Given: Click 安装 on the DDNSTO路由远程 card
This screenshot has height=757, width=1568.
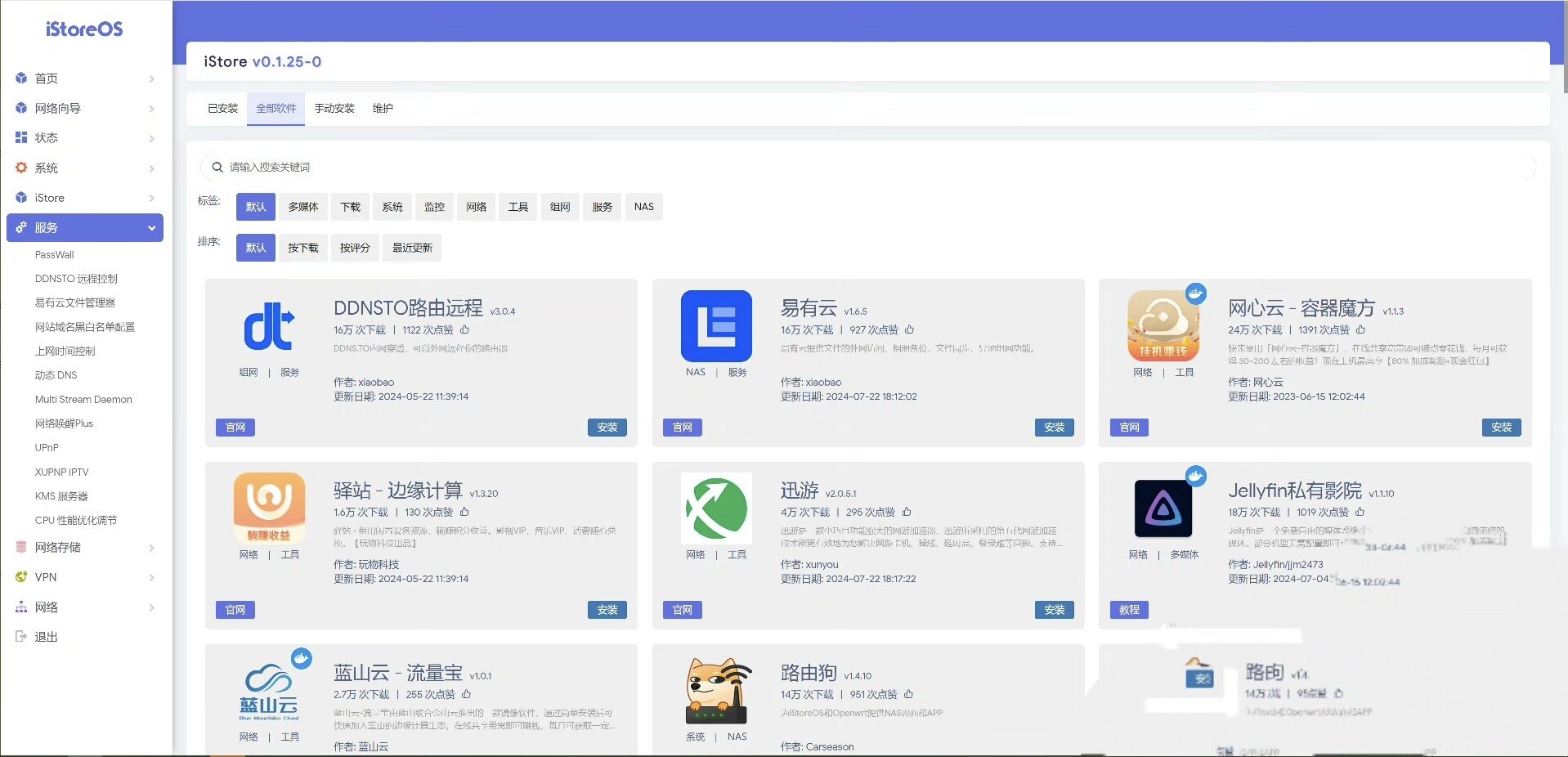Looking at the screenshot, I should pos(607,428).
